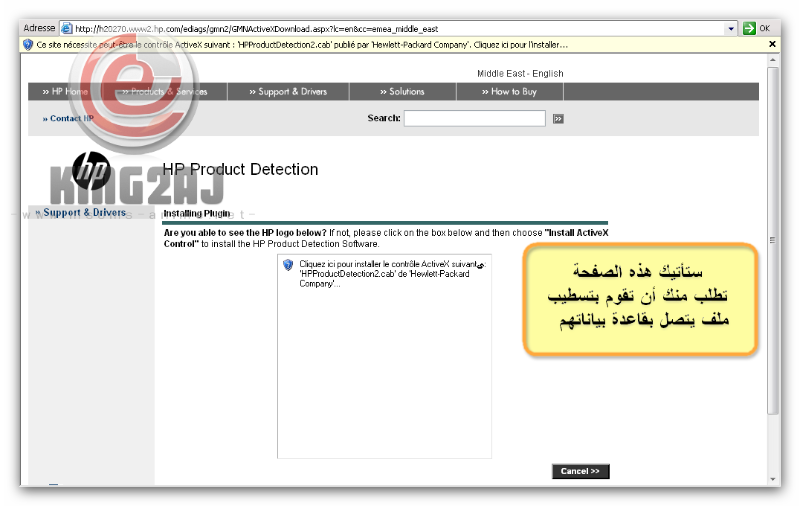Screen dimensions: 800x506
Task: Close the ActiveX information bar
Action: (x=772, y=45)
